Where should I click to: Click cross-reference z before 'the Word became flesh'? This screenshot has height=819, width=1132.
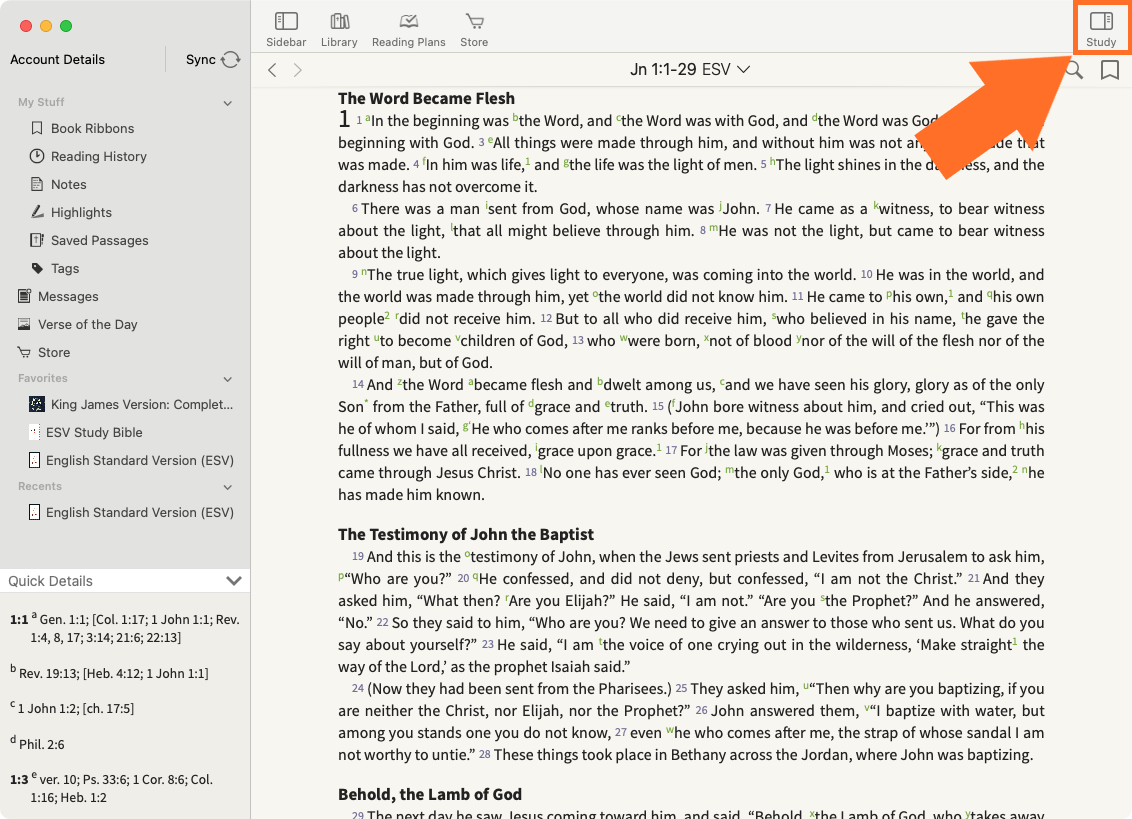pos(399,382)
